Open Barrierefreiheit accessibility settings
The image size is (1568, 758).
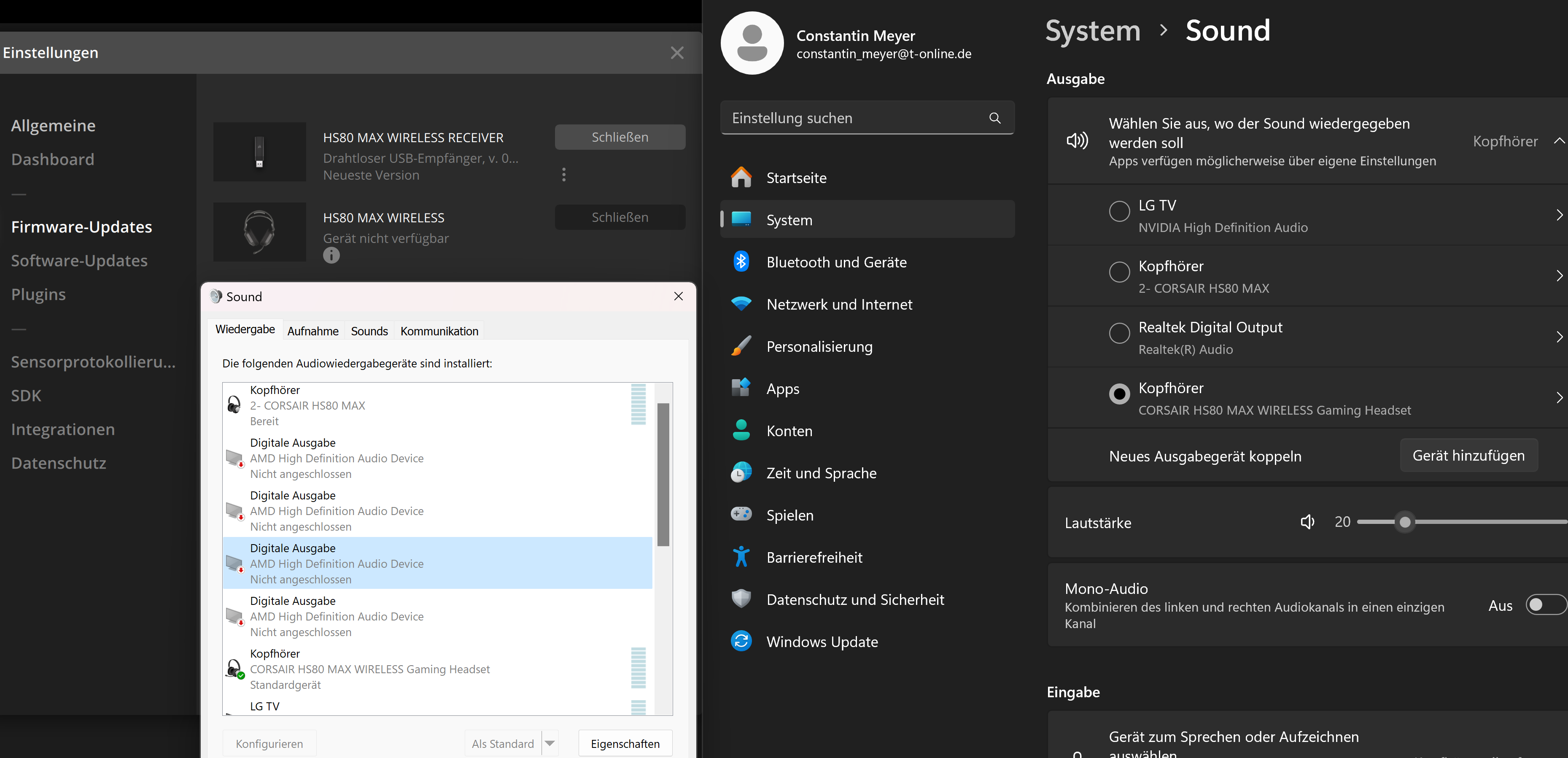pyautogui.click(x=814, y=557)
